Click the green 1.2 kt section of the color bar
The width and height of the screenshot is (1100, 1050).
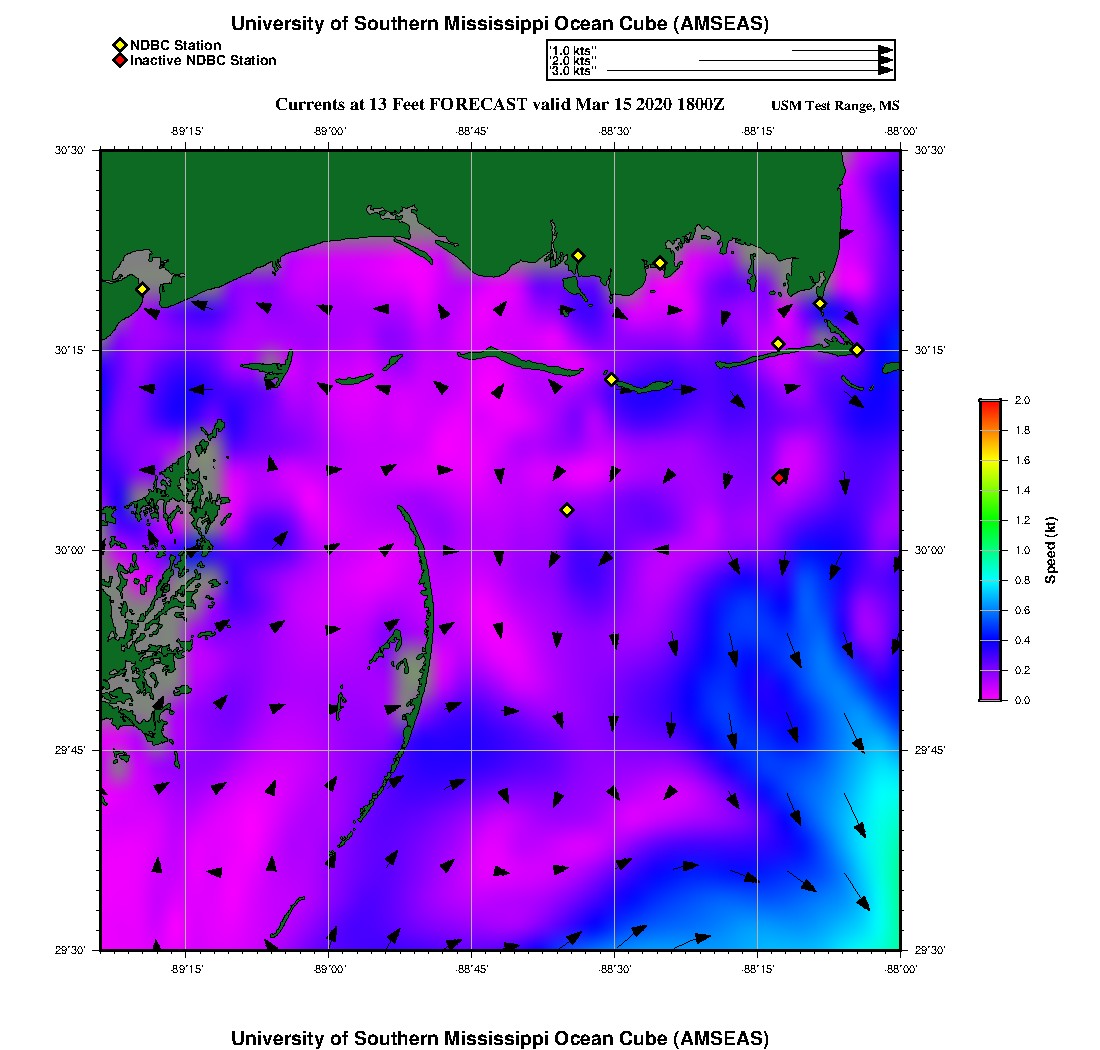click(989, 520)
